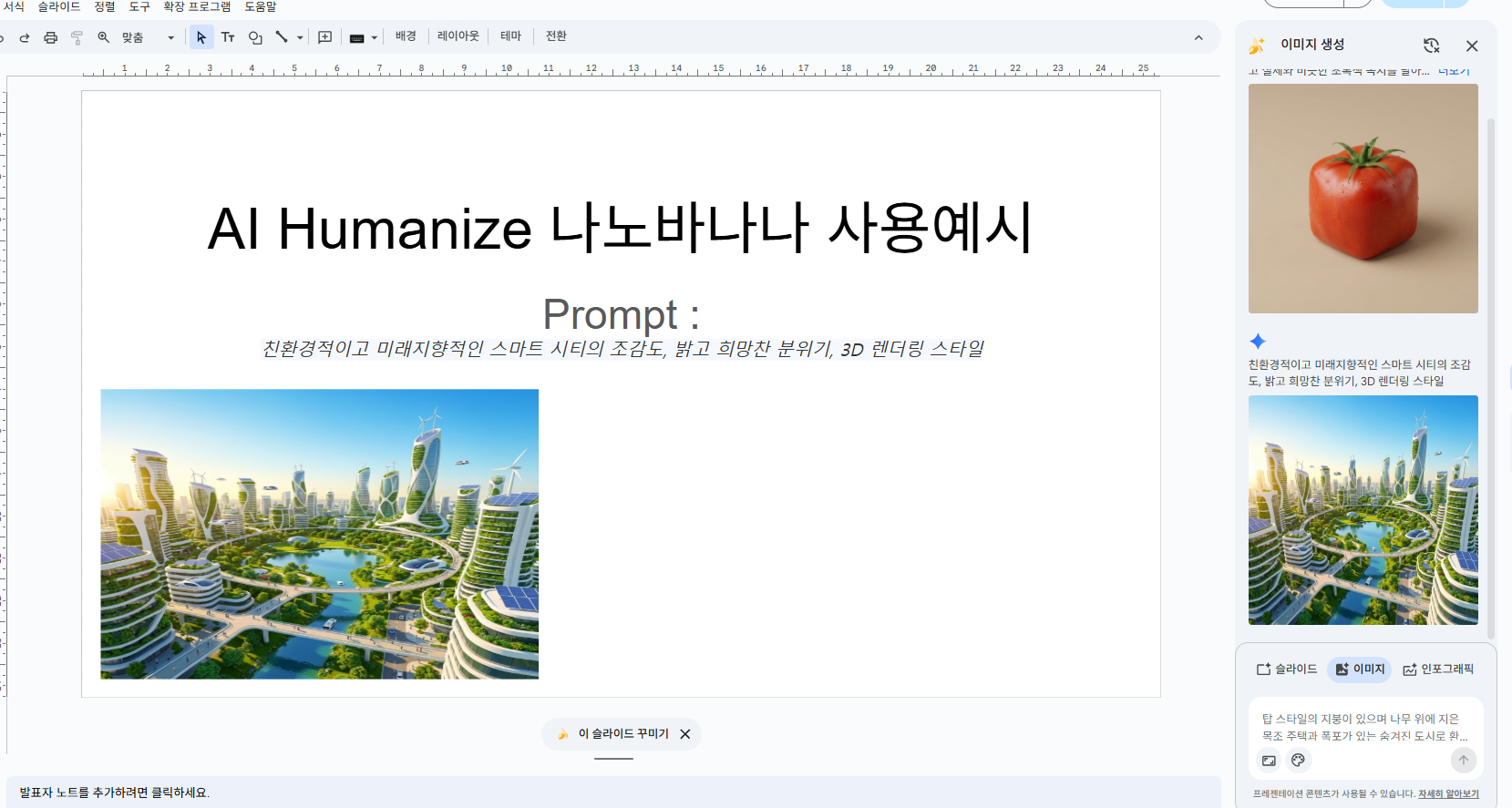This screenshot has height=808, width=1512.
Task: Click the redo arrow icon in the toolbar
Action: click(x=25, y=37)
